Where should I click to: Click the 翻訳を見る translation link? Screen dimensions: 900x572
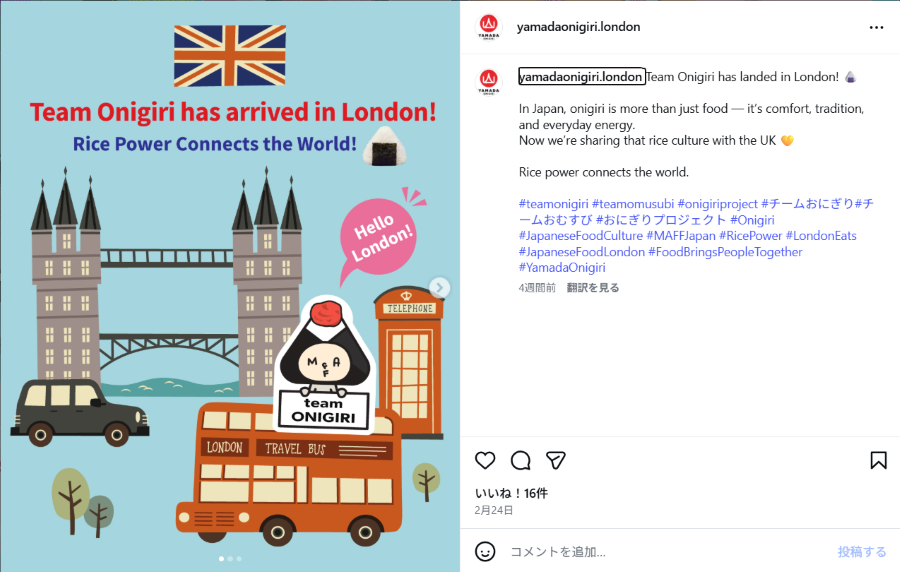click(x=593, y=287)
